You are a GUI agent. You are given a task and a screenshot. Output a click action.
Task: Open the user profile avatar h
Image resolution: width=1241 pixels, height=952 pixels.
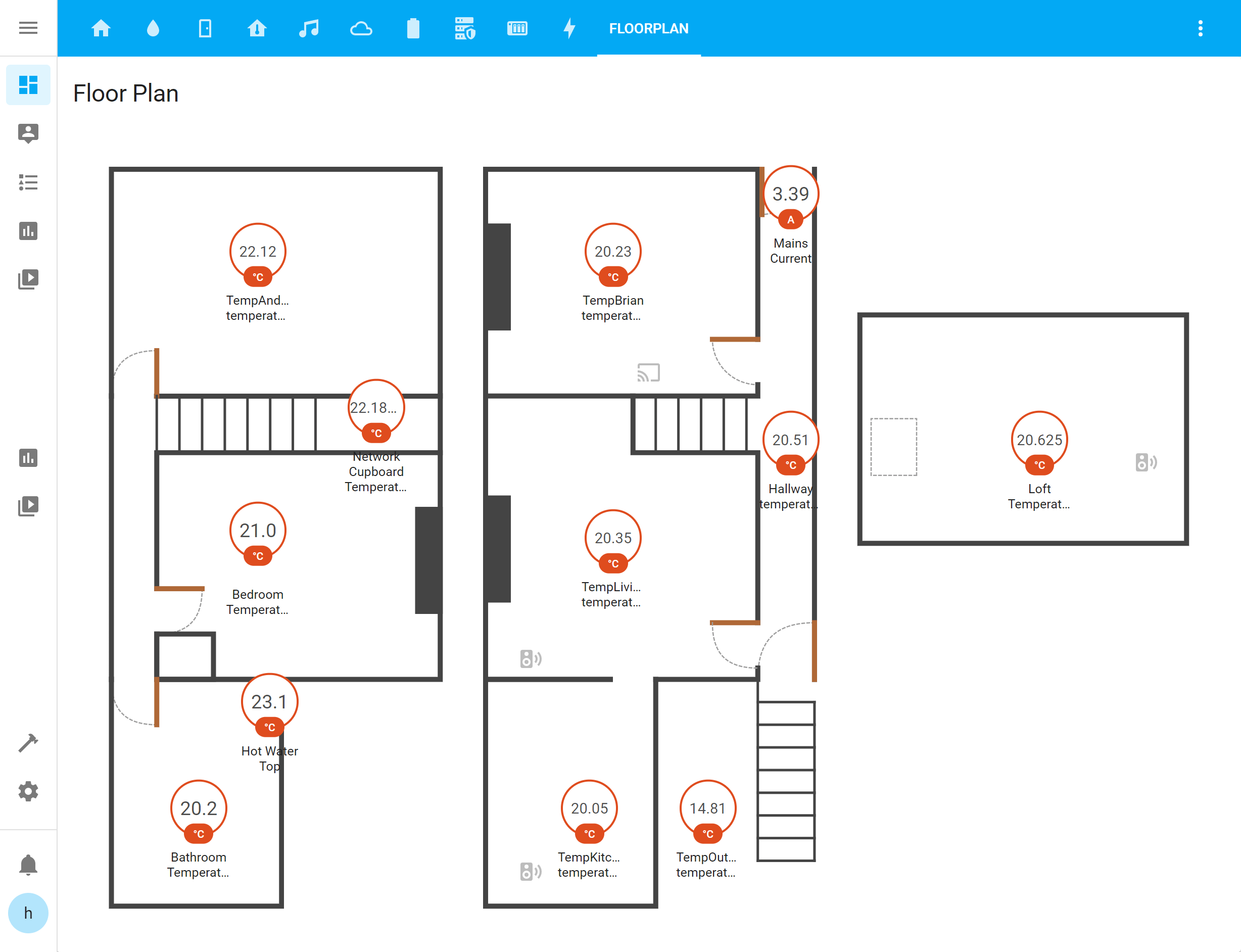(28, 913)
